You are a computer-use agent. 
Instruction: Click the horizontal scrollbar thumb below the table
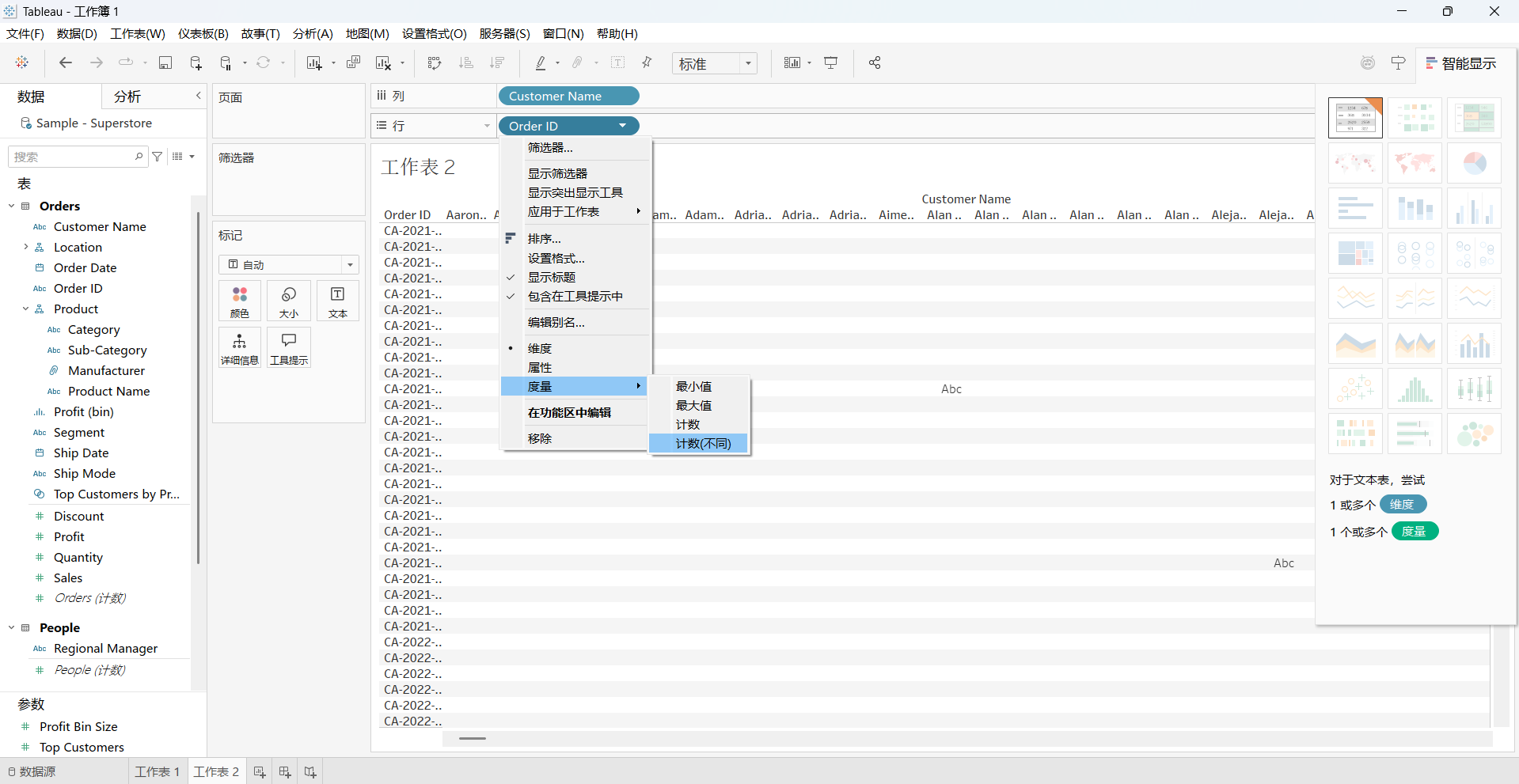[473, 738]
